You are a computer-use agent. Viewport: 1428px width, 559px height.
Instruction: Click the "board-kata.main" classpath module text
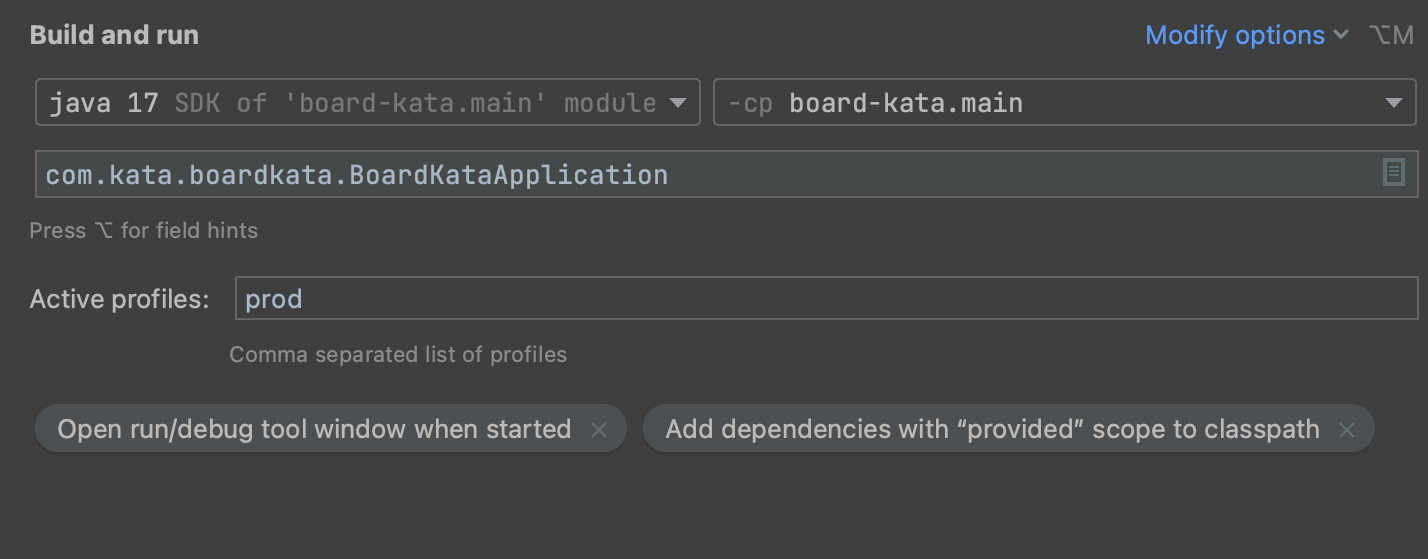click(906, 103)
